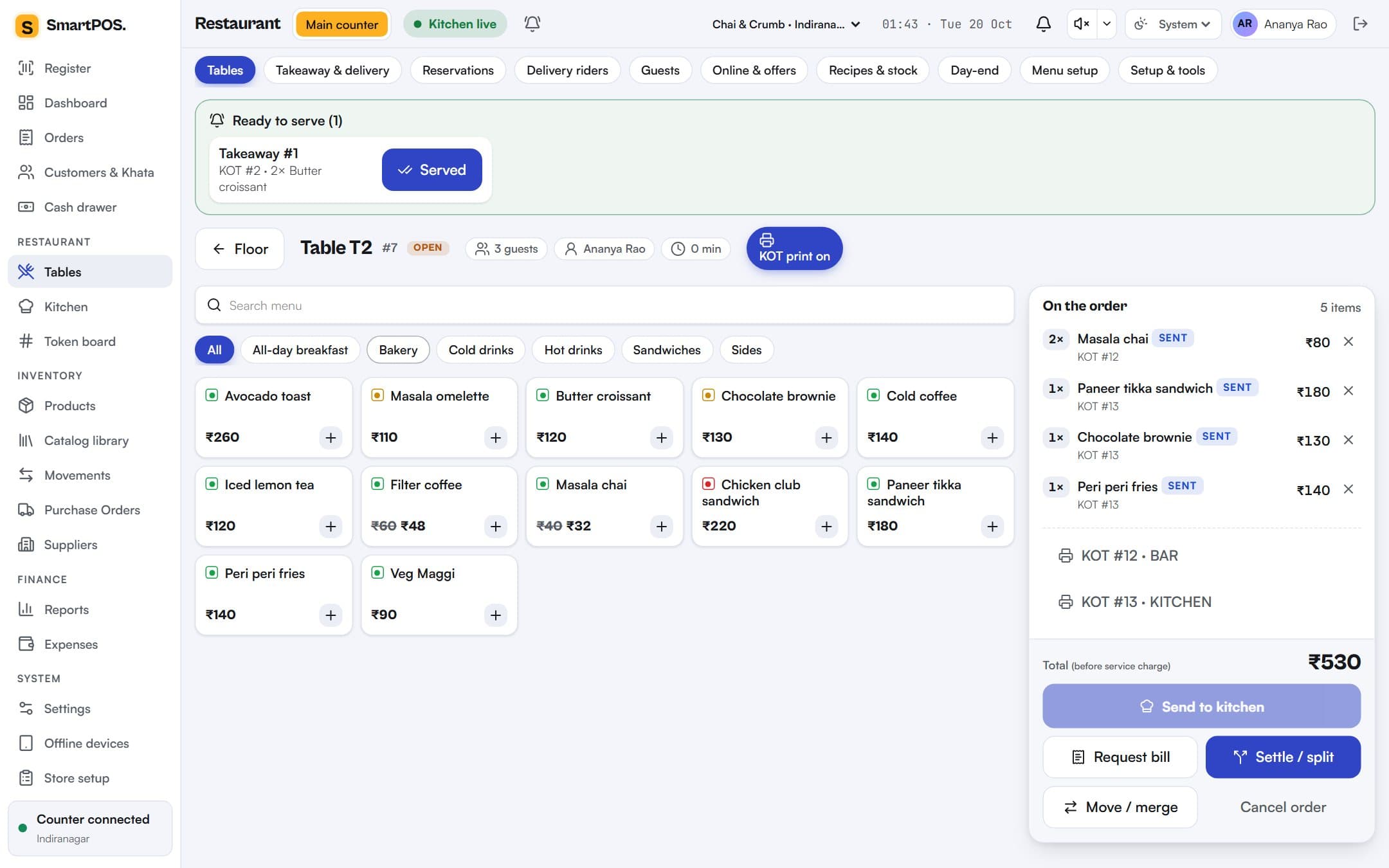Focus the Search menu field
This screenshot has height=868, width=1389.
click(604, 305)
